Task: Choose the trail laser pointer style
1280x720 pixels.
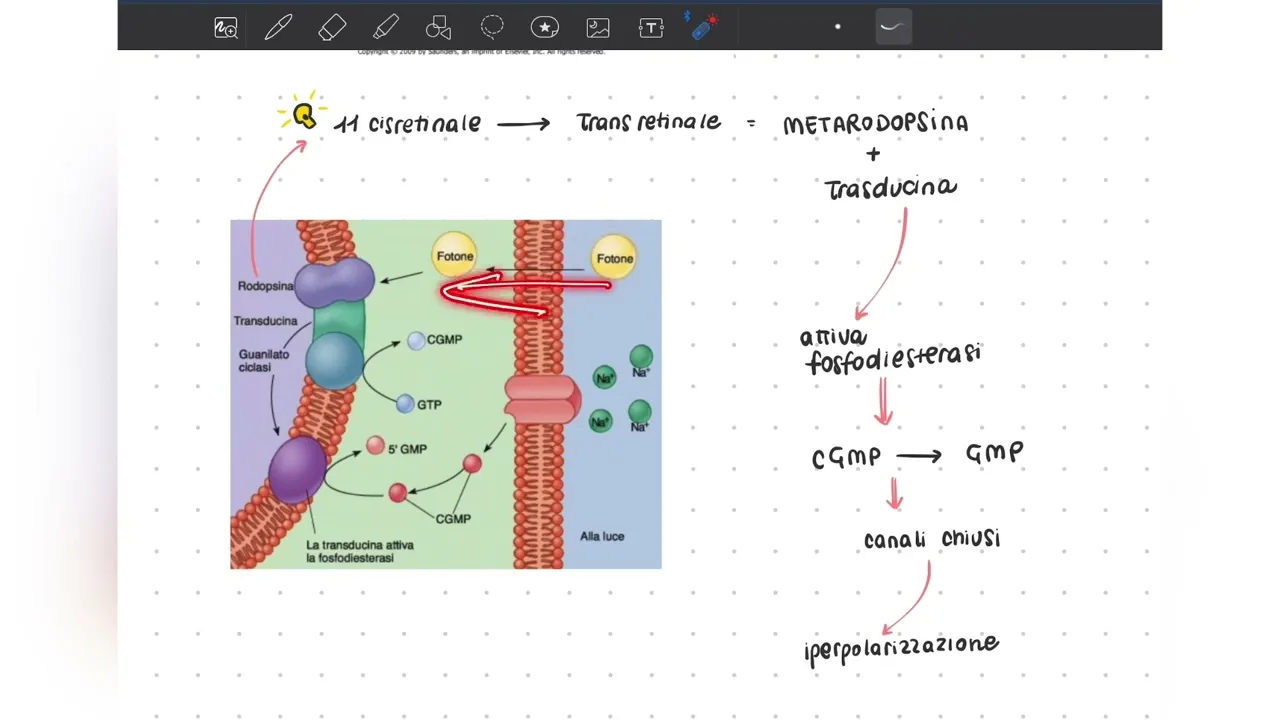Action: pyautogui.click(x=891, y=27)
